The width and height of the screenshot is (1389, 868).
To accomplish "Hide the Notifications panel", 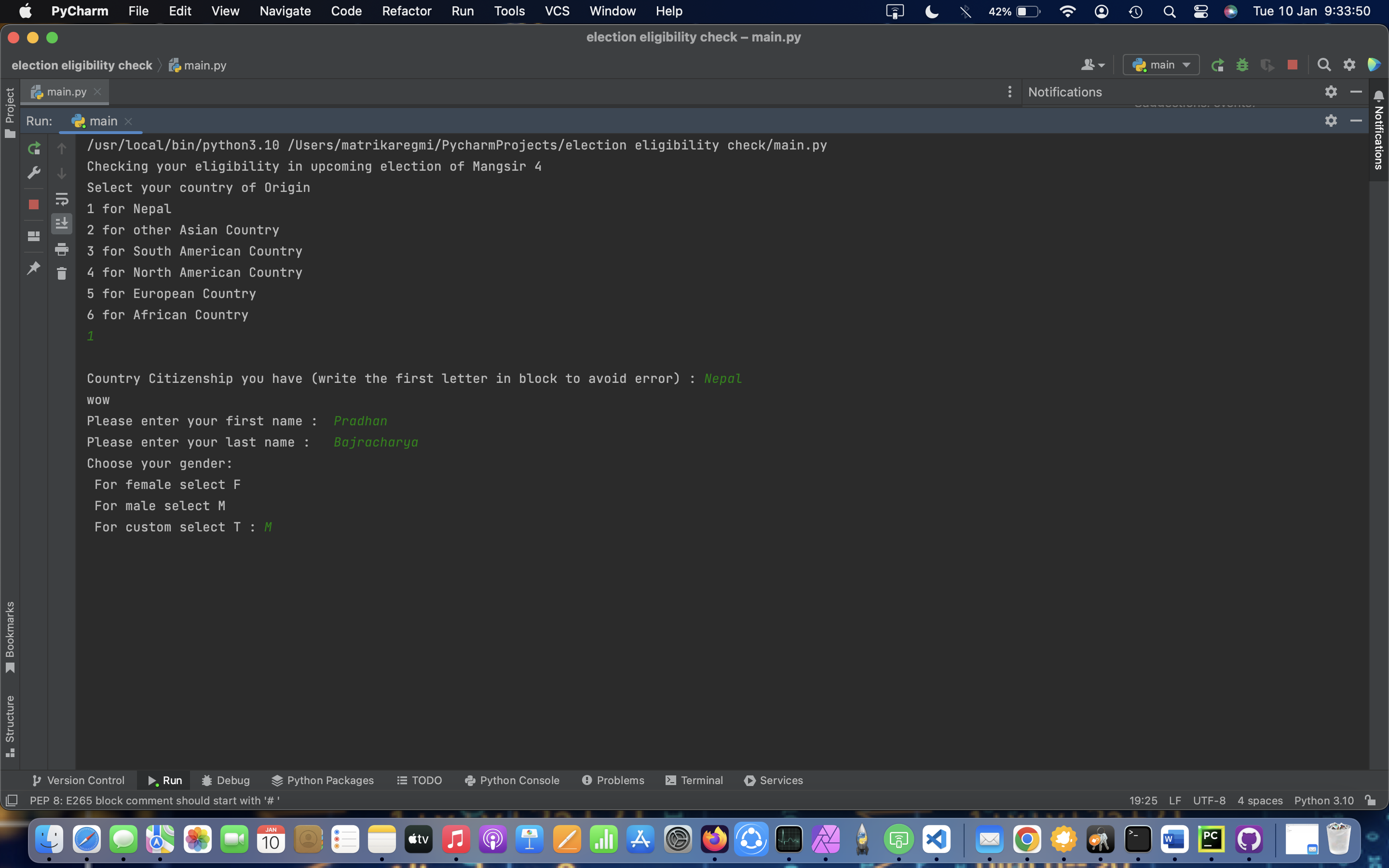I will (1356, 92).
